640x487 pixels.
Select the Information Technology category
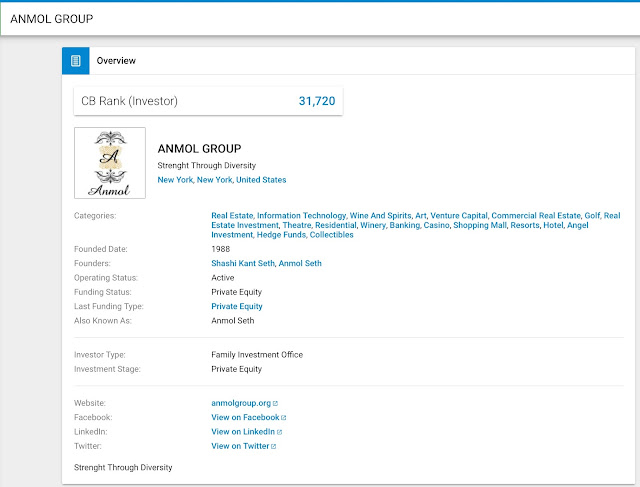click(301, 216)
